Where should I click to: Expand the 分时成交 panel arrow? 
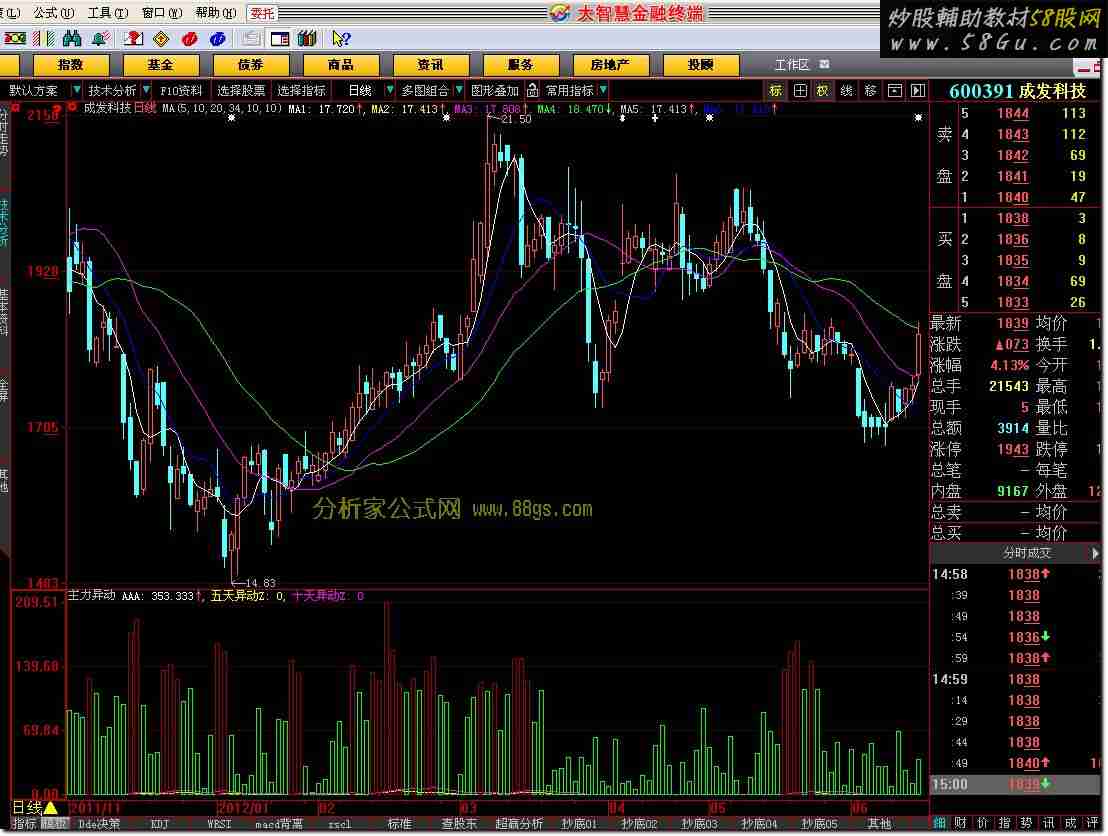pos(1095,553)
